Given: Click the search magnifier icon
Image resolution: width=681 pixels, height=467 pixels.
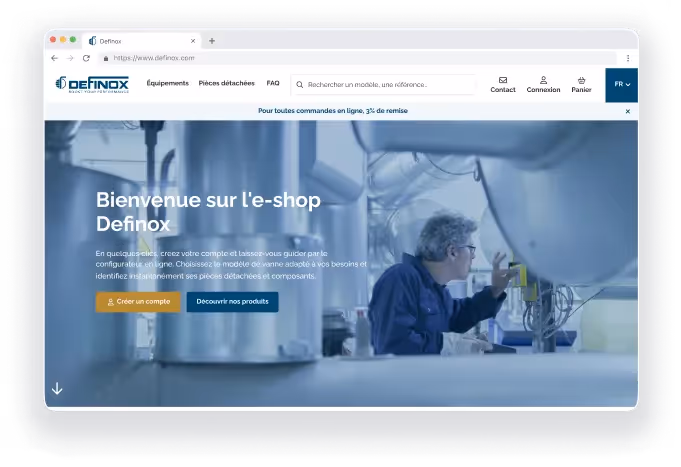Looking at the screenshot, I should 300,85.
